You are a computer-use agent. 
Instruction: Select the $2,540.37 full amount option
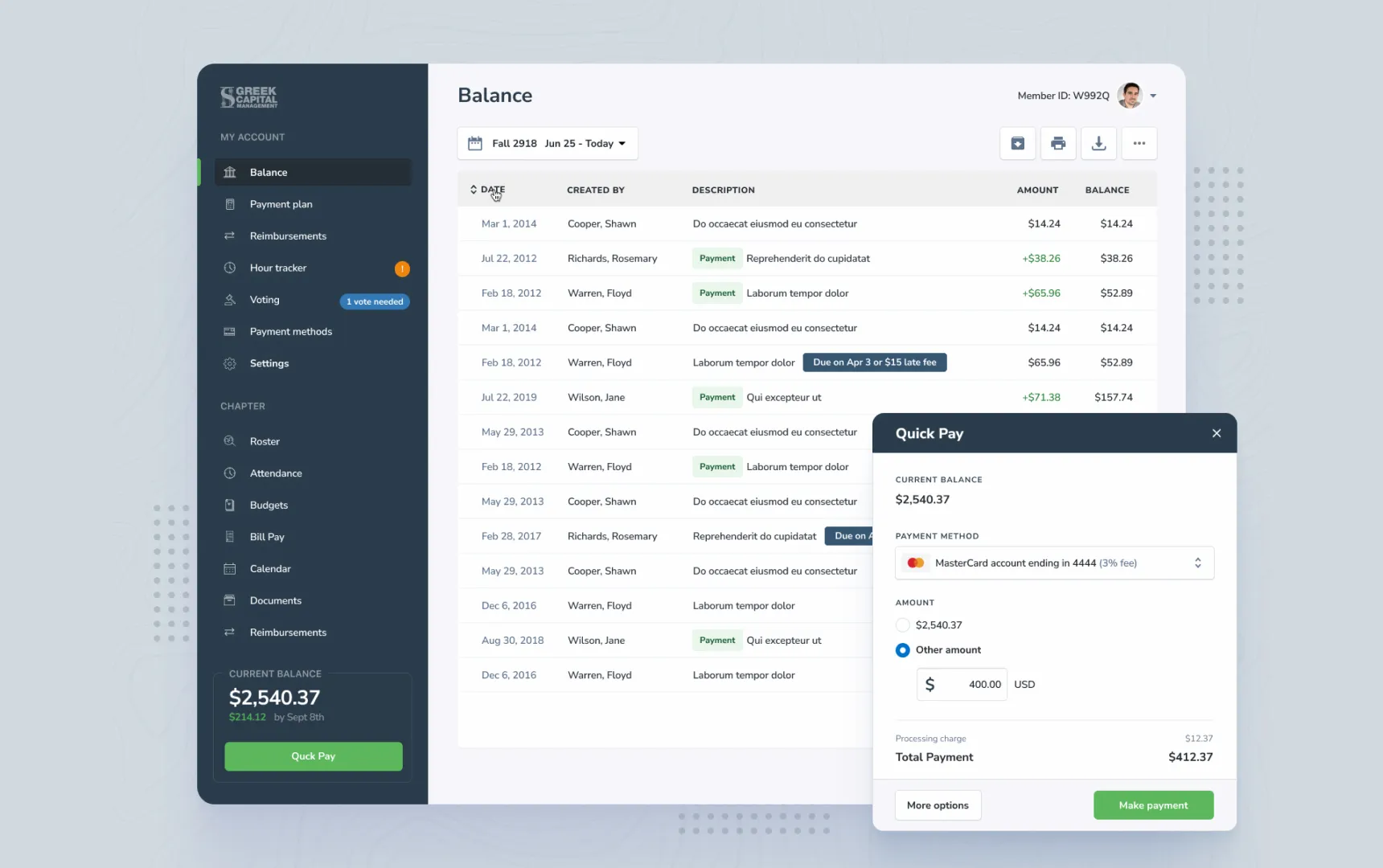tap(903, 625)
